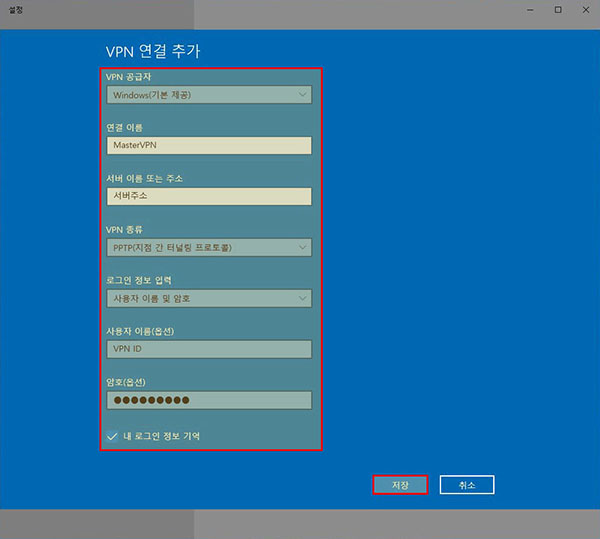Select the 사용자 이름 field showing VPN ID
This screenshot has height=539, width=600.
tap(208, 349)
